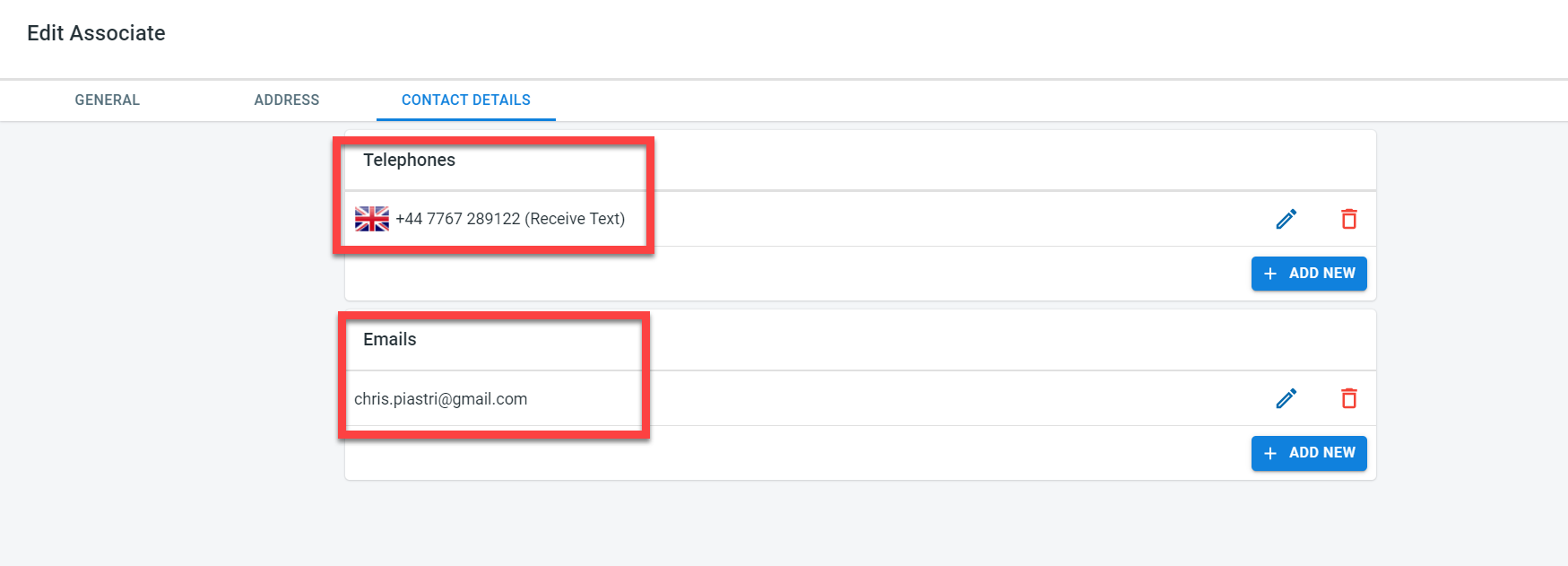Viewport: 1568px width, 566px height.
Task: Click the chris.piastri@gmail.com address text
Action: point(440,399)
